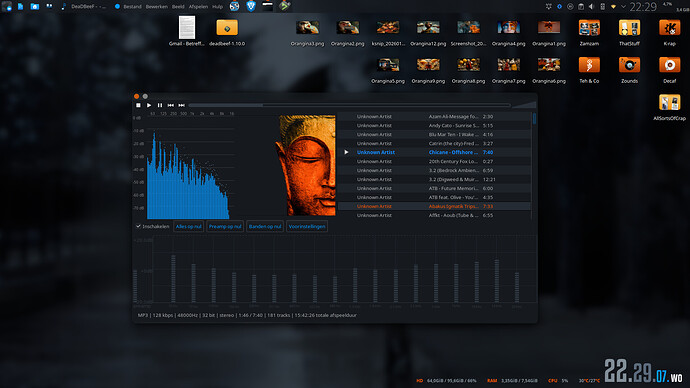The width and height of the screenshot is (690, 388).
Task: Click the Buddha album art cover
Action: [305, 165]
